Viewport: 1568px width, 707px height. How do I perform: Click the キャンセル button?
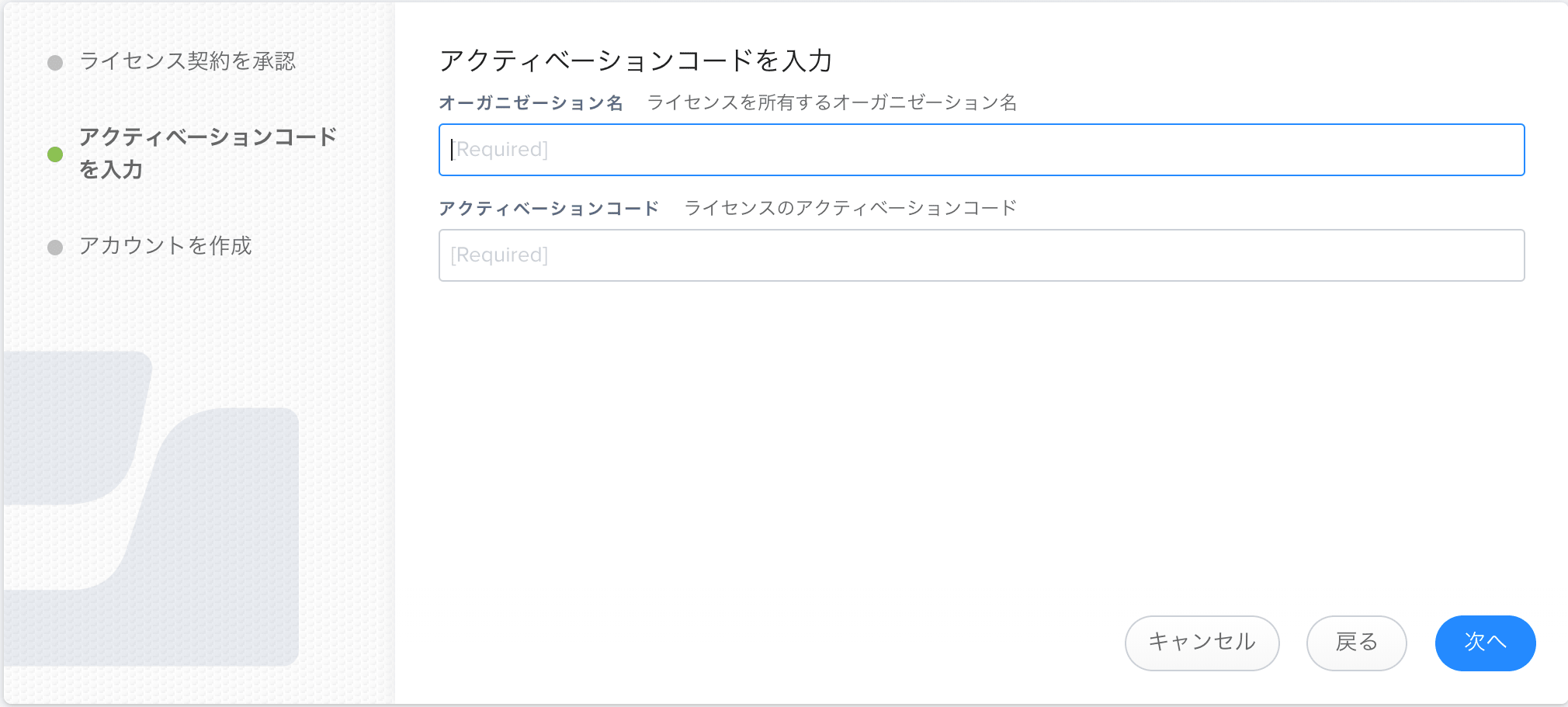[x=1202, y=643]
